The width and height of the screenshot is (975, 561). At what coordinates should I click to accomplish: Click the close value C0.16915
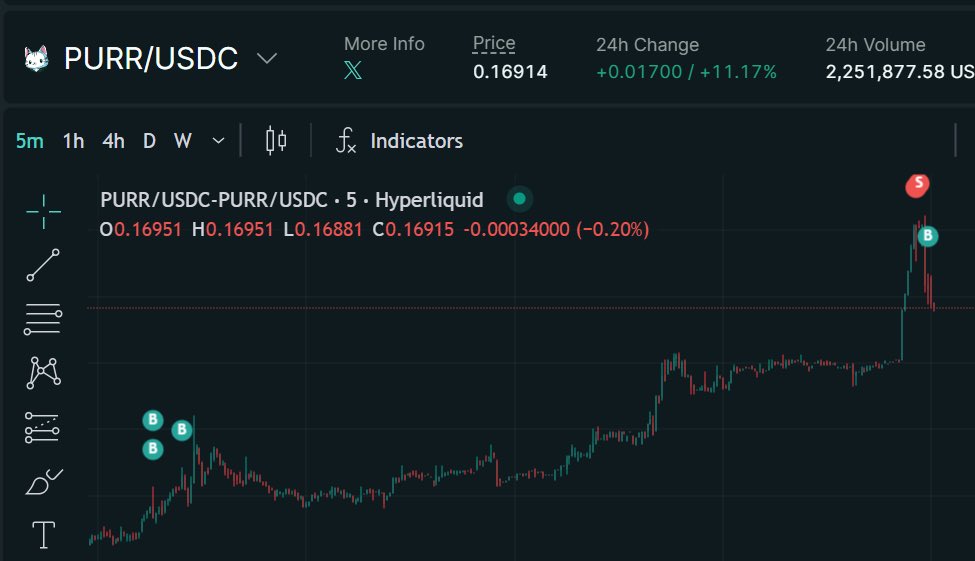413,230
